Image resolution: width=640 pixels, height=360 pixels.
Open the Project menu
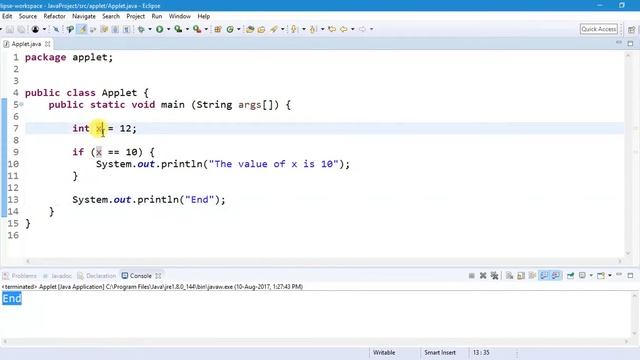[x=136, y=16]
